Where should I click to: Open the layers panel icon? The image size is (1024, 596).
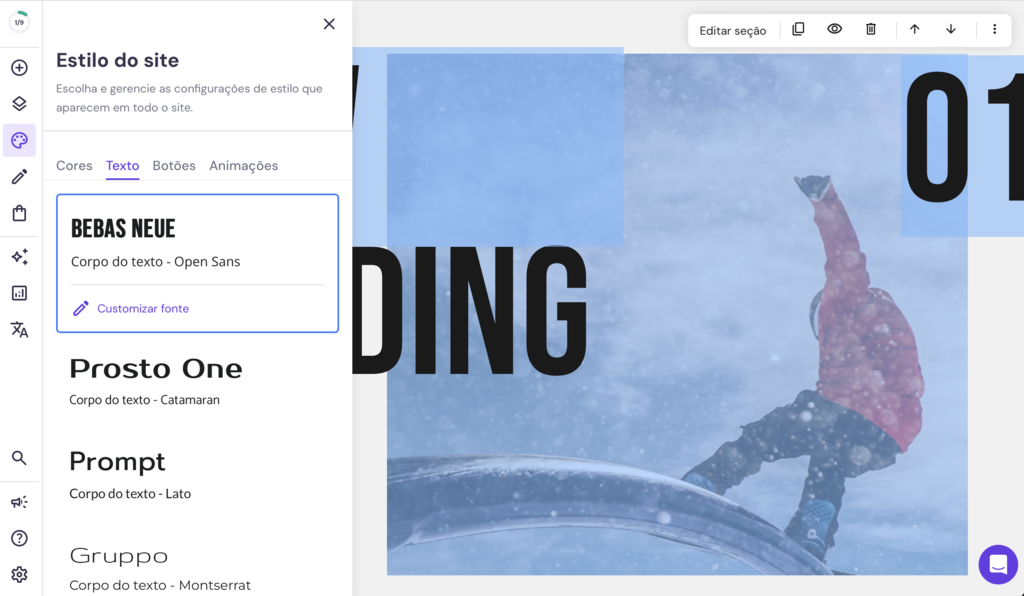click(x=20, y=104)
